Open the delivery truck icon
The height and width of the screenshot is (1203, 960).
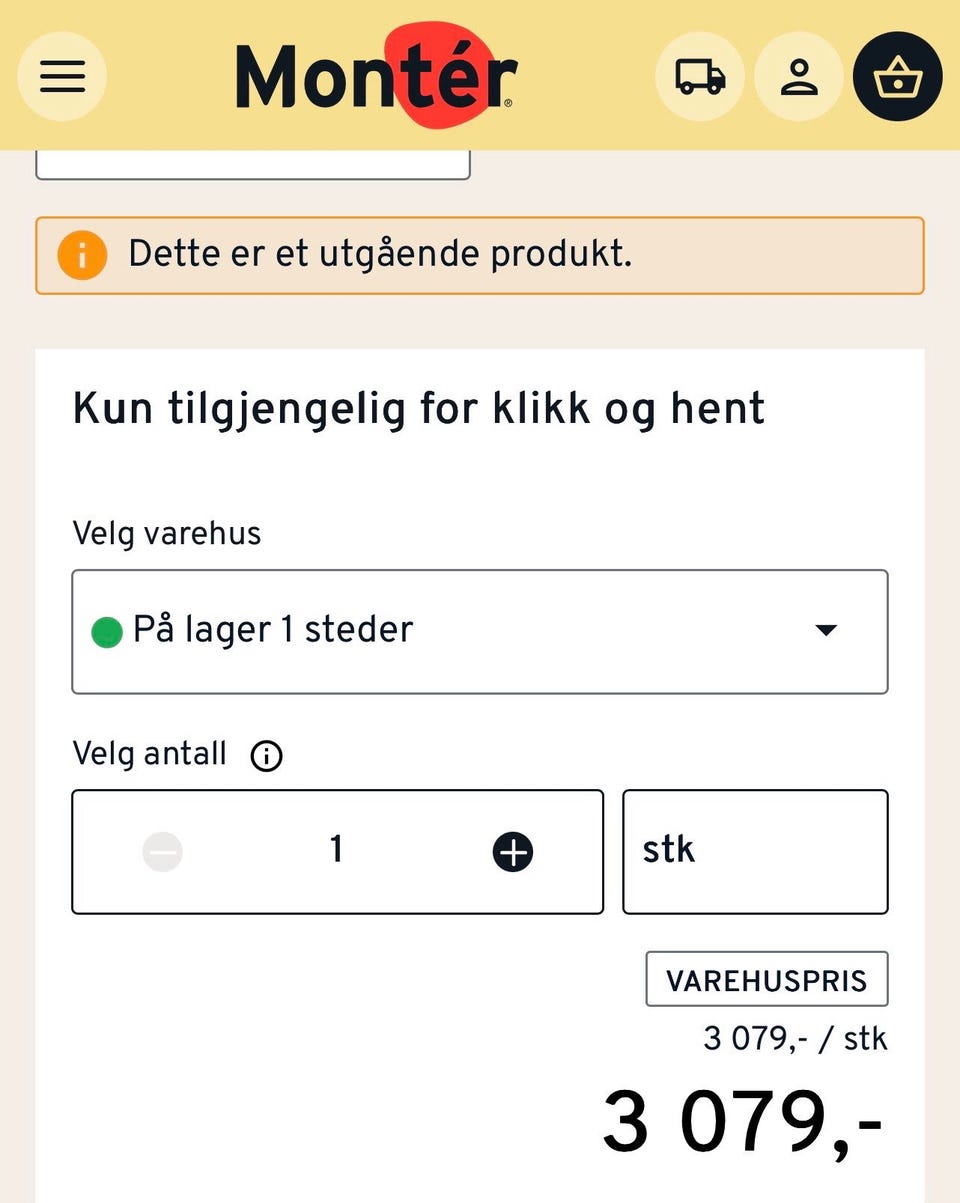(700, 77)
